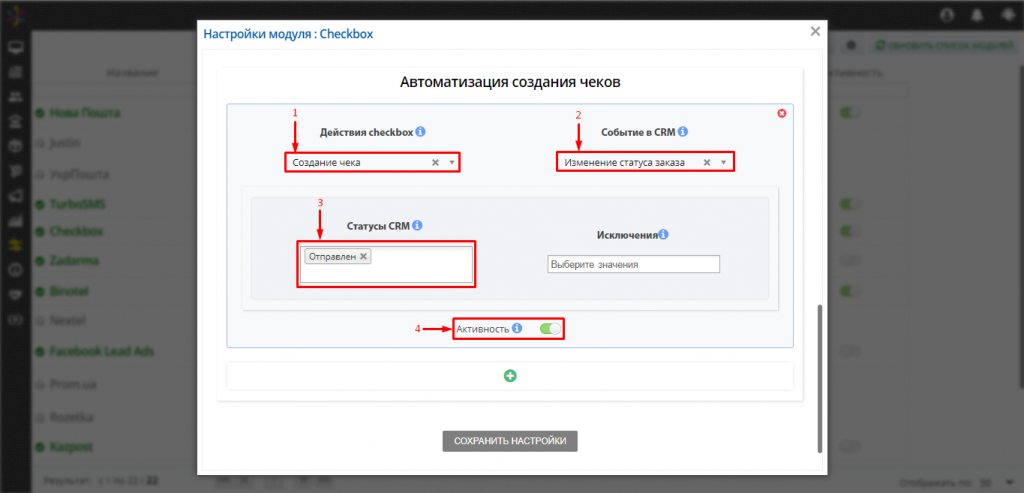Image resolution: width=1024 pixels, height=493 pixels.
Task: Open the megaphone icon in left sidebar
Action: pyautogui.click(x=15, y=196)
